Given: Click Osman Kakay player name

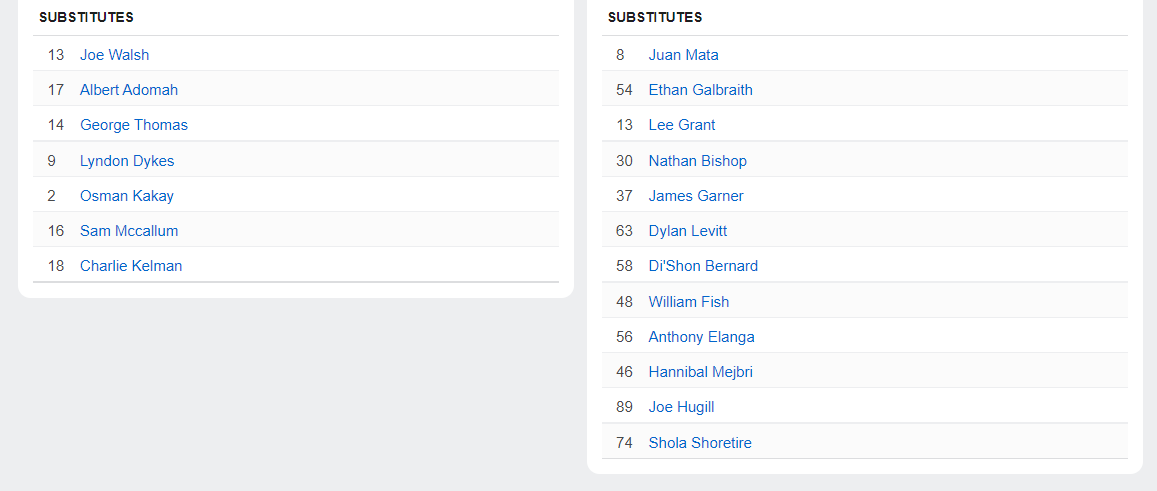Looking at the screenshot, I should 127,196.
